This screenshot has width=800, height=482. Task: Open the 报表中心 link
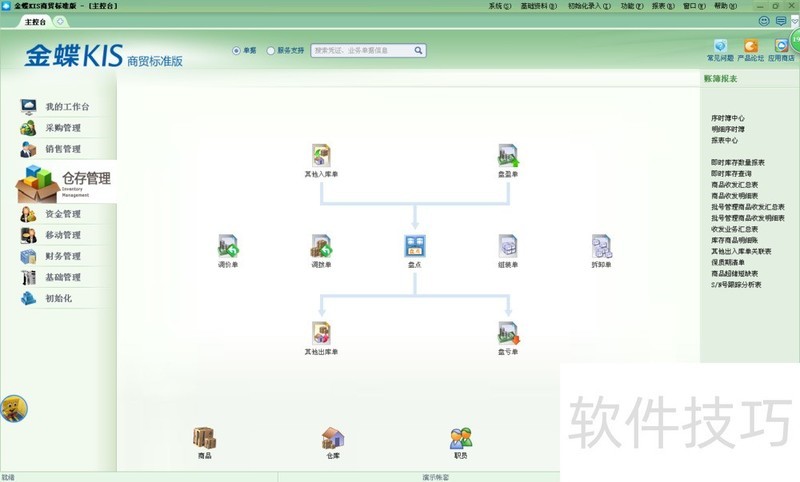point(724,140)
